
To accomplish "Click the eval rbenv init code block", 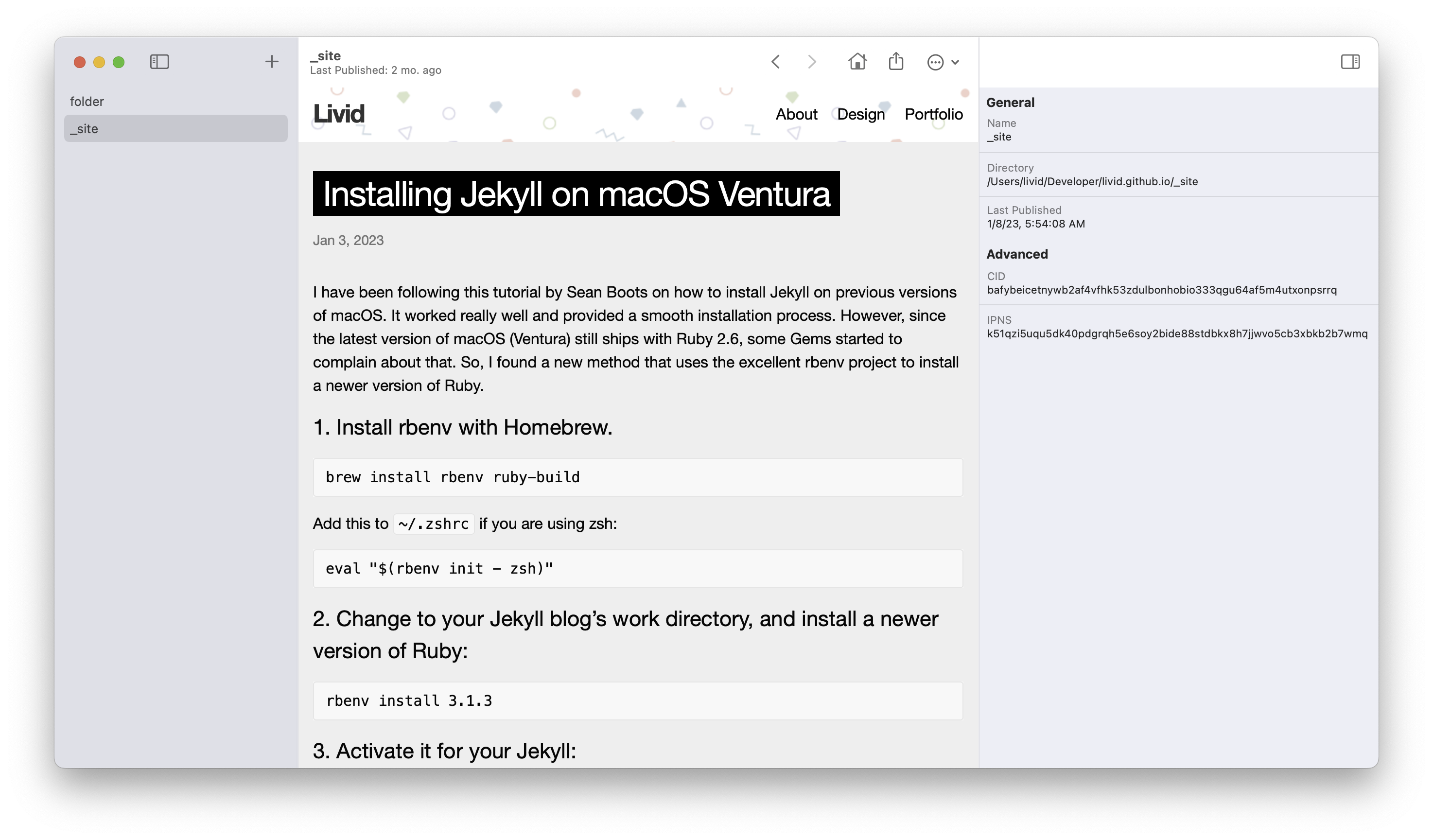I will coord(637,569).
